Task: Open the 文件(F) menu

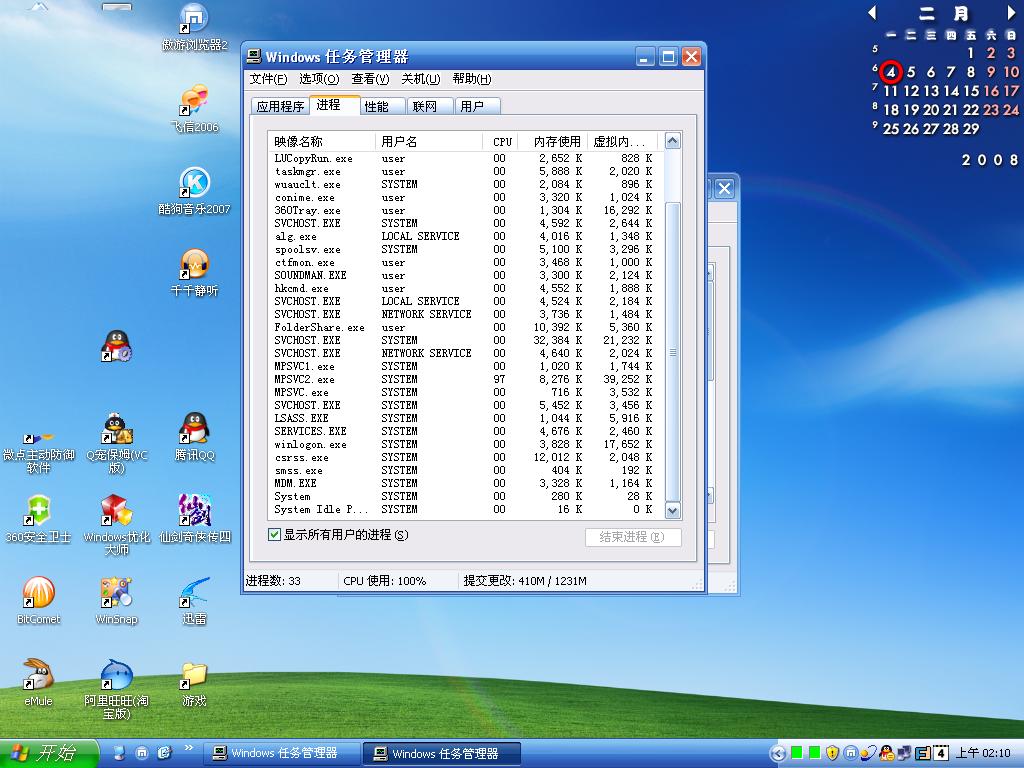Action: [x=268, y=79]
